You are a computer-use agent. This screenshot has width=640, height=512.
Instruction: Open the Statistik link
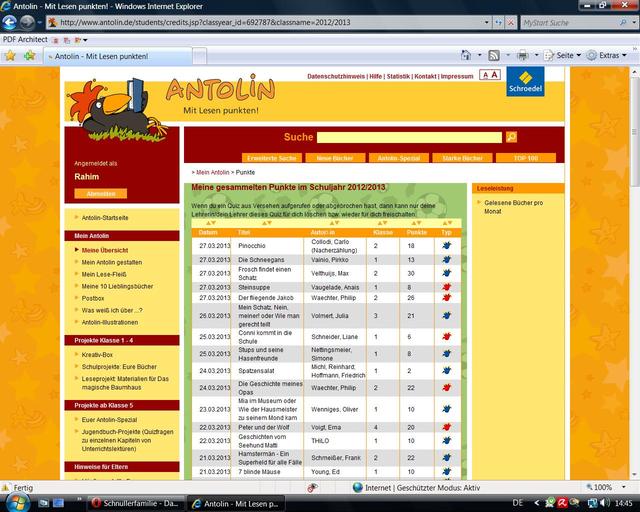pos(398,76)
